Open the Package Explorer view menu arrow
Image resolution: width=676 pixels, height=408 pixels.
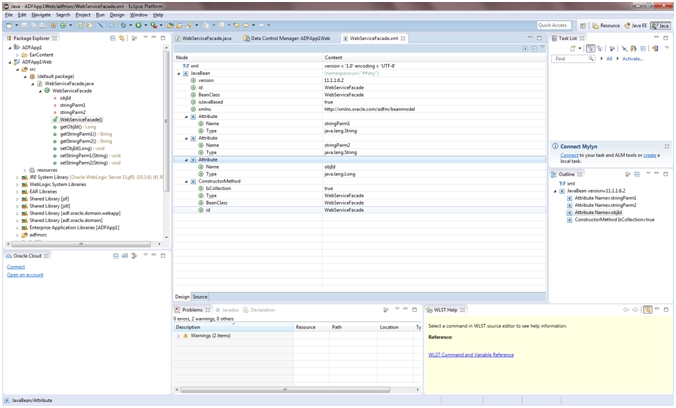[145, 38]
